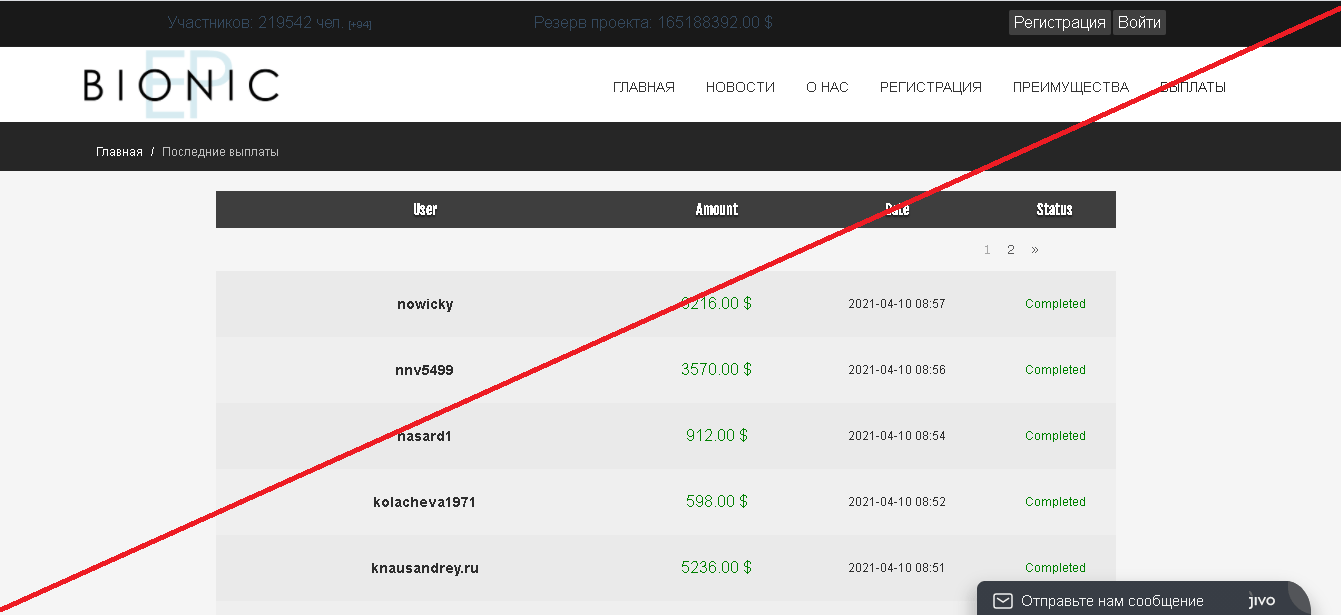Open the РЕГИСТРАЦИЯ navigation item
Screen dimensions: 1341x615
[931, 87]
